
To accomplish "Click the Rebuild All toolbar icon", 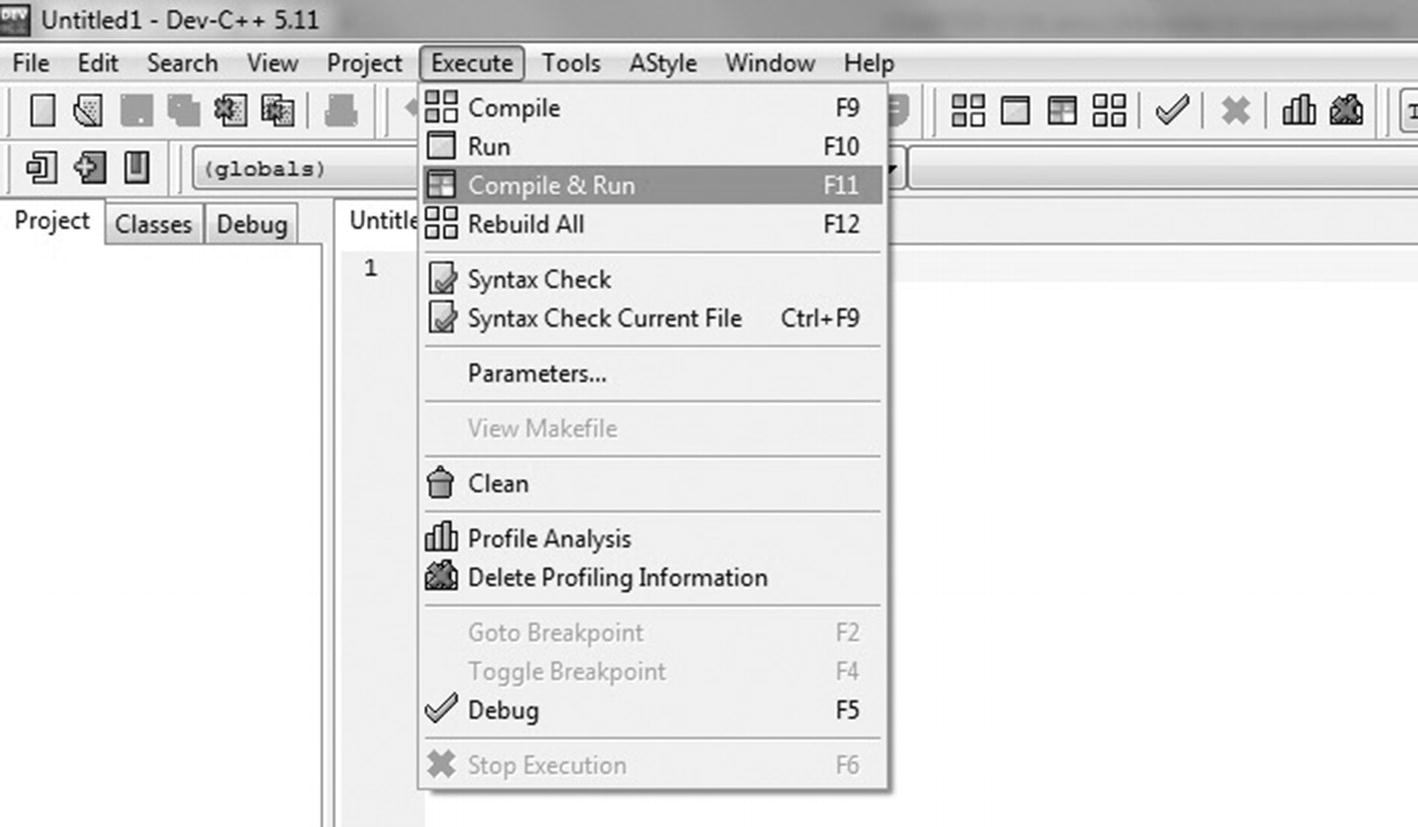I will [x=1109, y=110].
